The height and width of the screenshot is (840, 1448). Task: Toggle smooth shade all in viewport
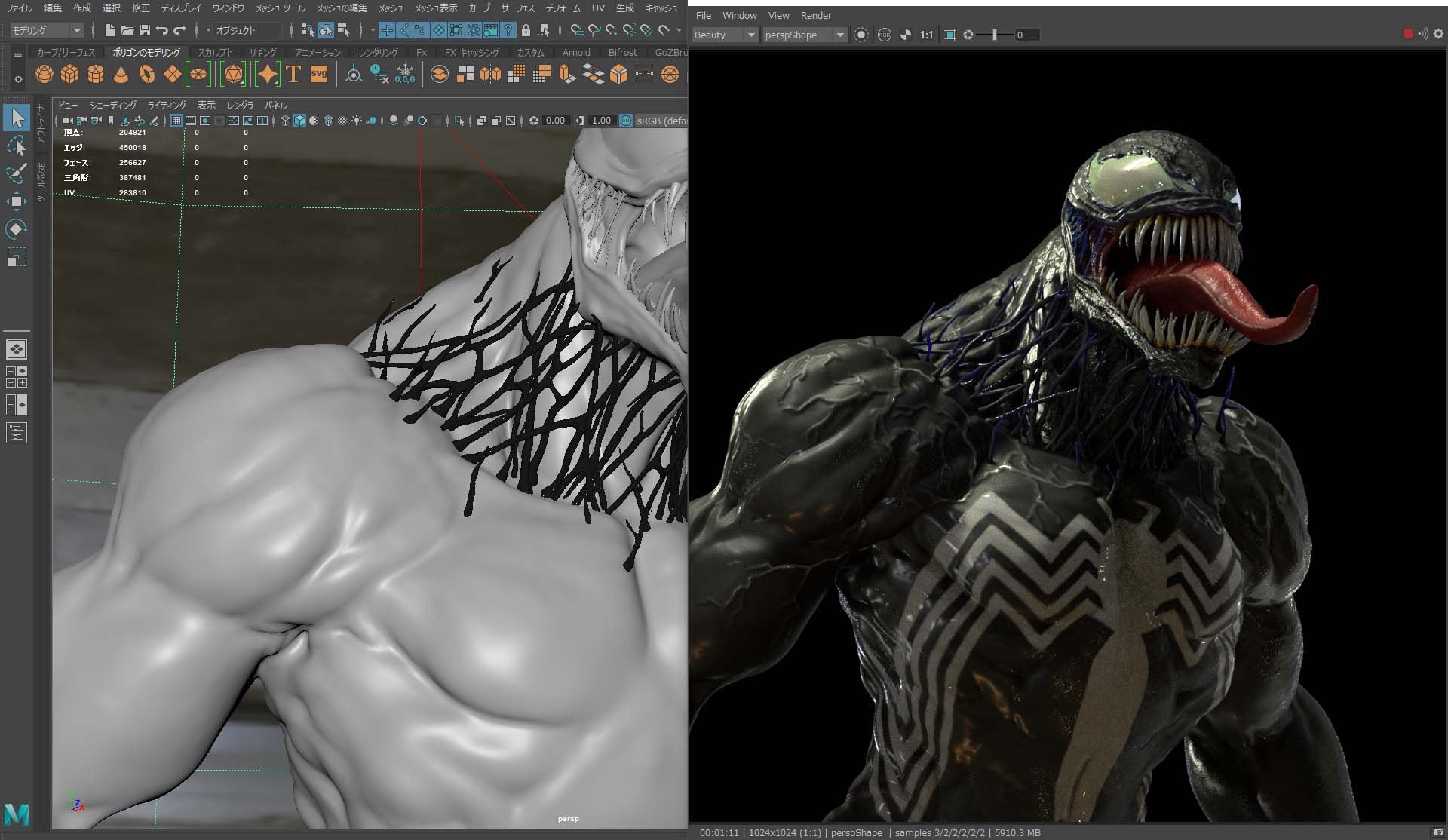299,121
